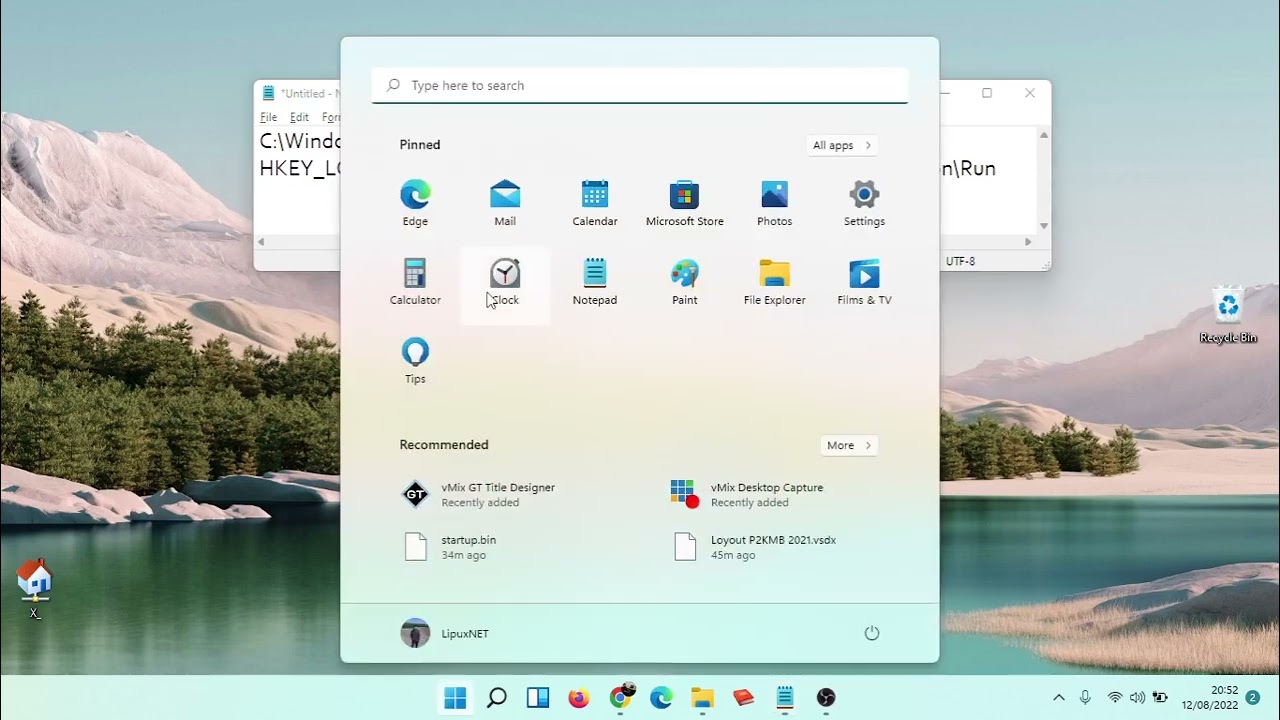Click the battery tray icon
The height and width of the screenshot is (720, 1280).
pyautogui.click(x=1160, y=698)
